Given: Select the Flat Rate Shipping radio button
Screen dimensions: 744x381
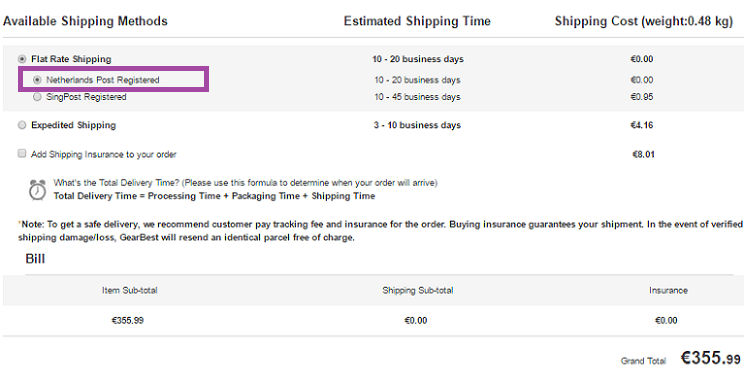Looking at the screenshot, I should (22, 59).
